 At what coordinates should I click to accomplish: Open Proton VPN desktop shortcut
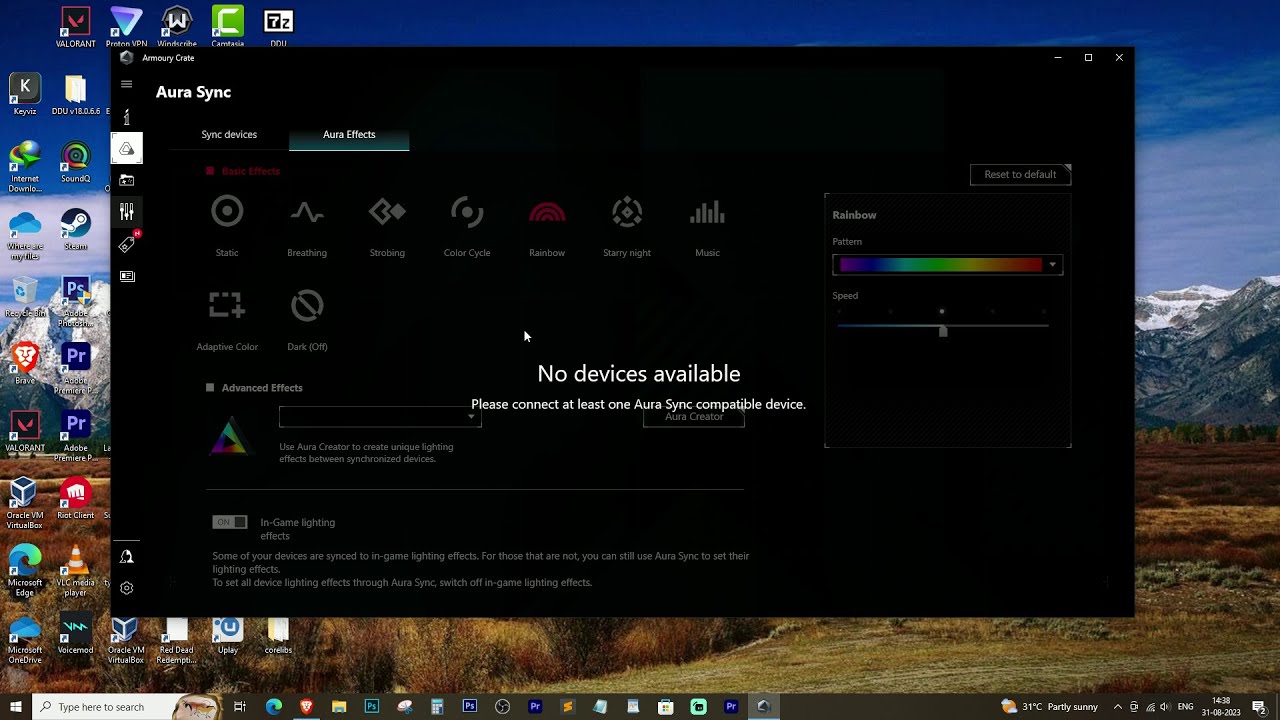click(x=126, y=28)
